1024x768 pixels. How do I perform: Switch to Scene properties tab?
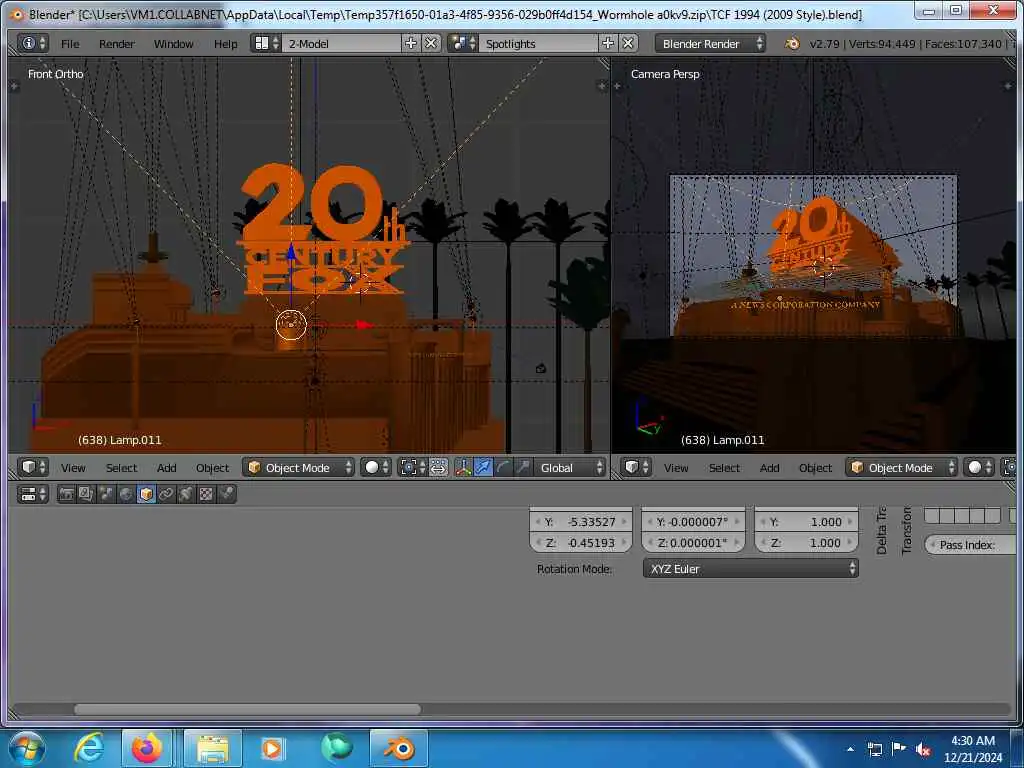106,494
